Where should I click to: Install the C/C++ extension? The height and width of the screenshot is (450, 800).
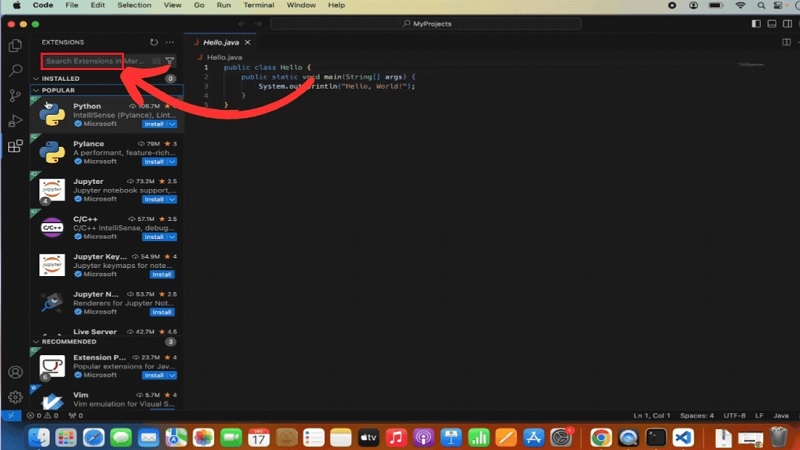[154, 237]
